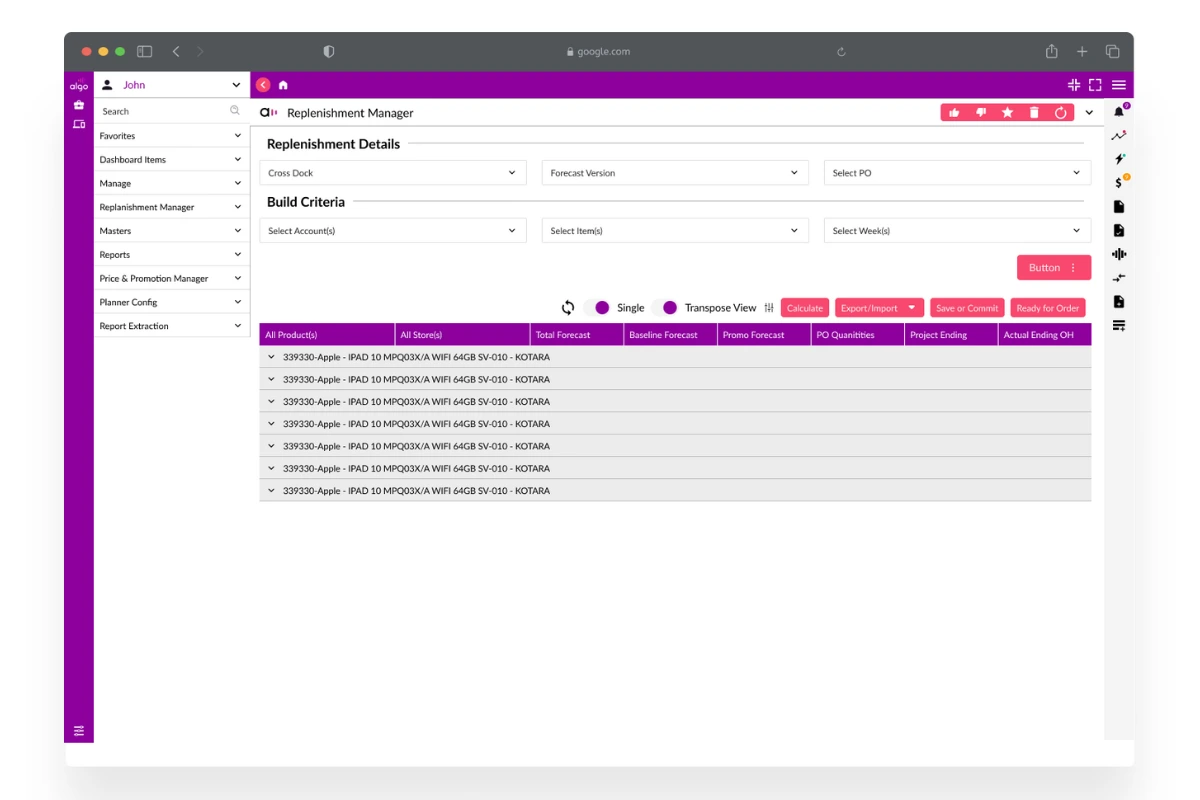Viewport: 1200px width, 800px height.
Task: Click the Calculate button
Action: pos(805,308)
